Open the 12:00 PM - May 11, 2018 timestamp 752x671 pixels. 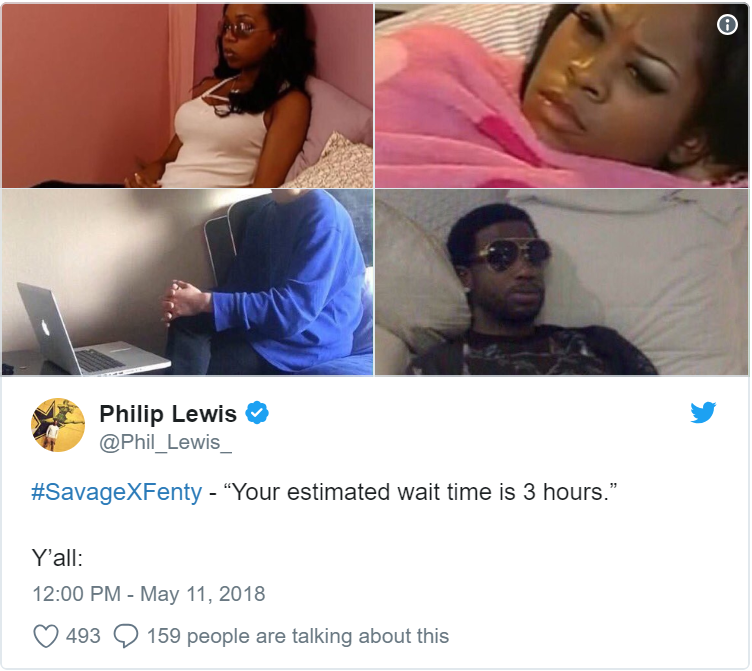click(x=149, y=594)
